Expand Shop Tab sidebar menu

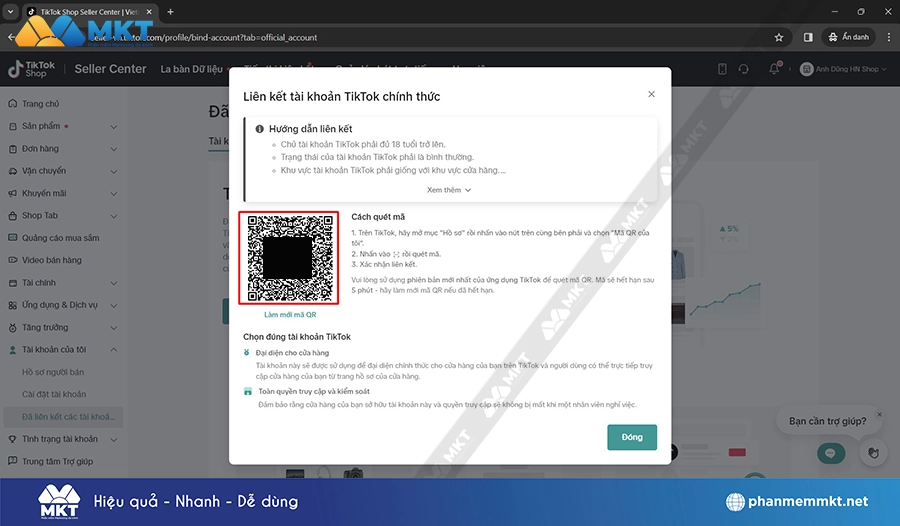[113, 216]
